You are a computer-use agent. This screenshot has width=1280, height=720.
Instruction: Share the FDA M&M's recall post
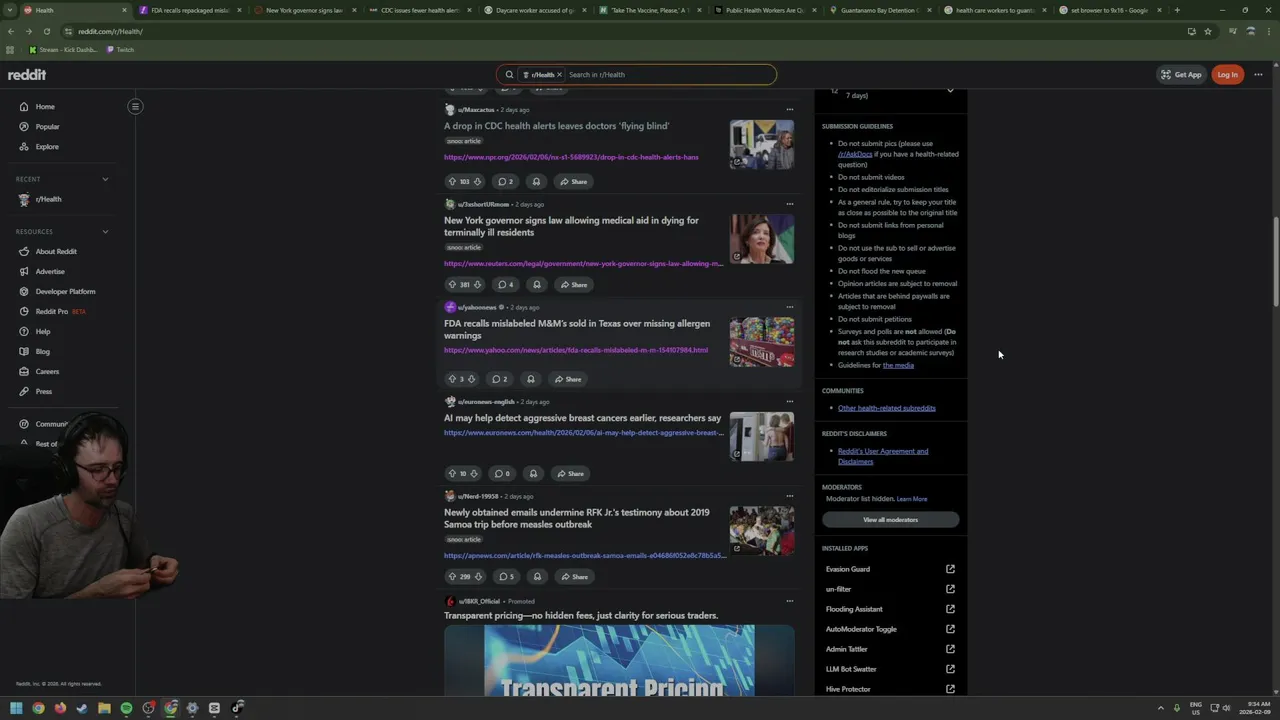click(568, 379)
